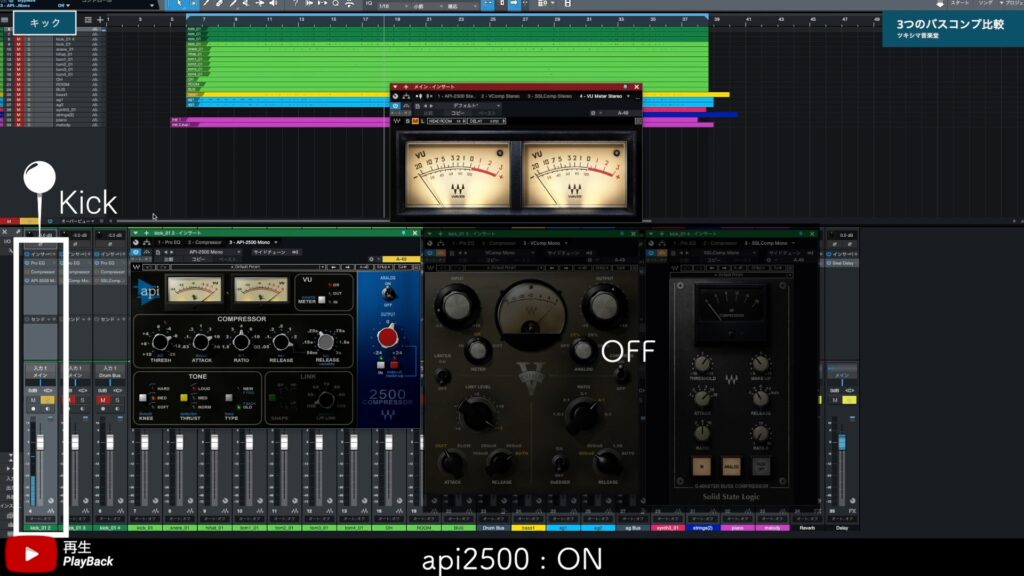Screen dimensions: 1024x576
Task: Click the THRESH knob on API-2500
Action: 160,342
